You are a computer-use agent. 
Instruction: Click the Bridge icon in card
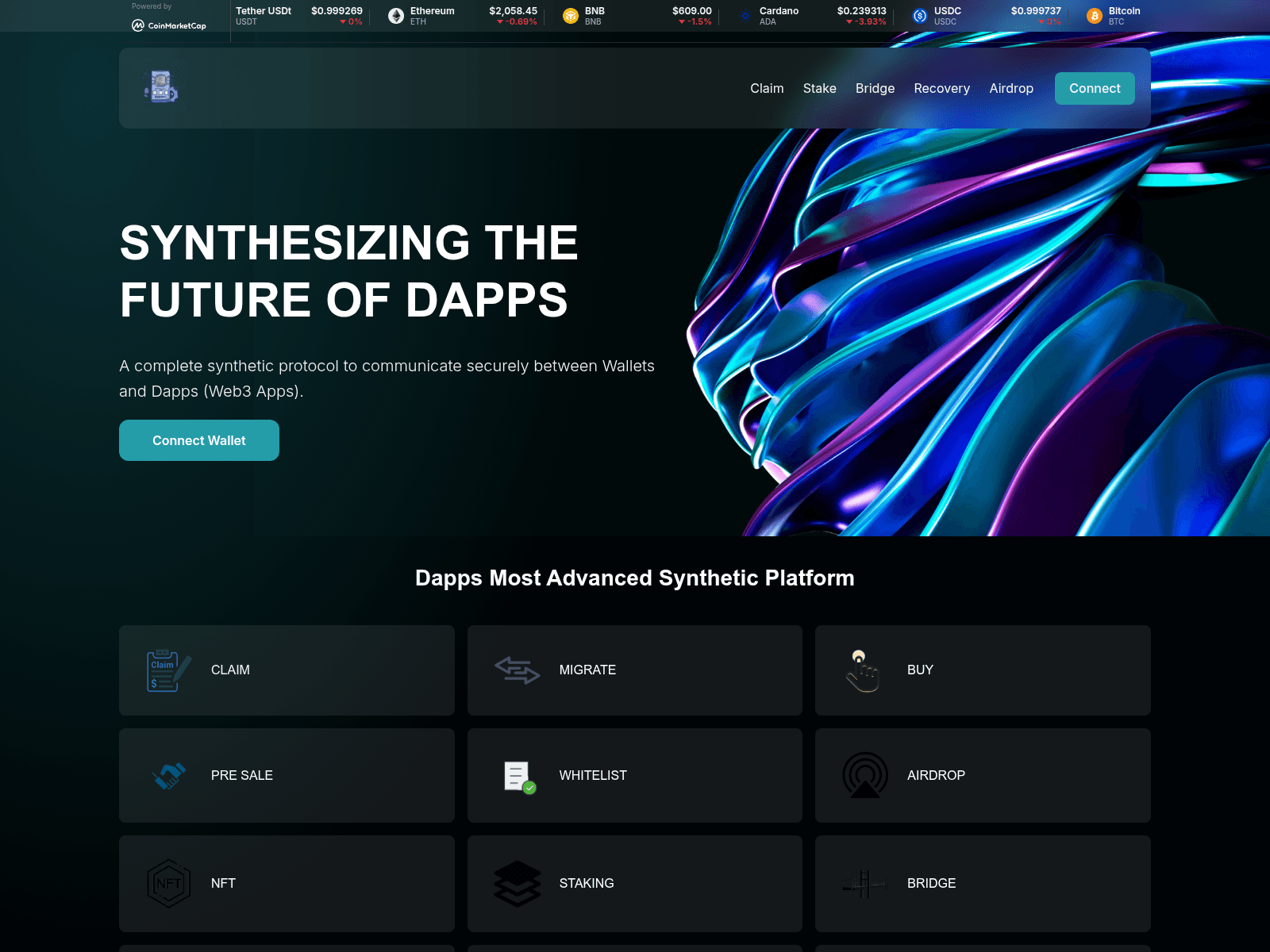pos(864,883)
